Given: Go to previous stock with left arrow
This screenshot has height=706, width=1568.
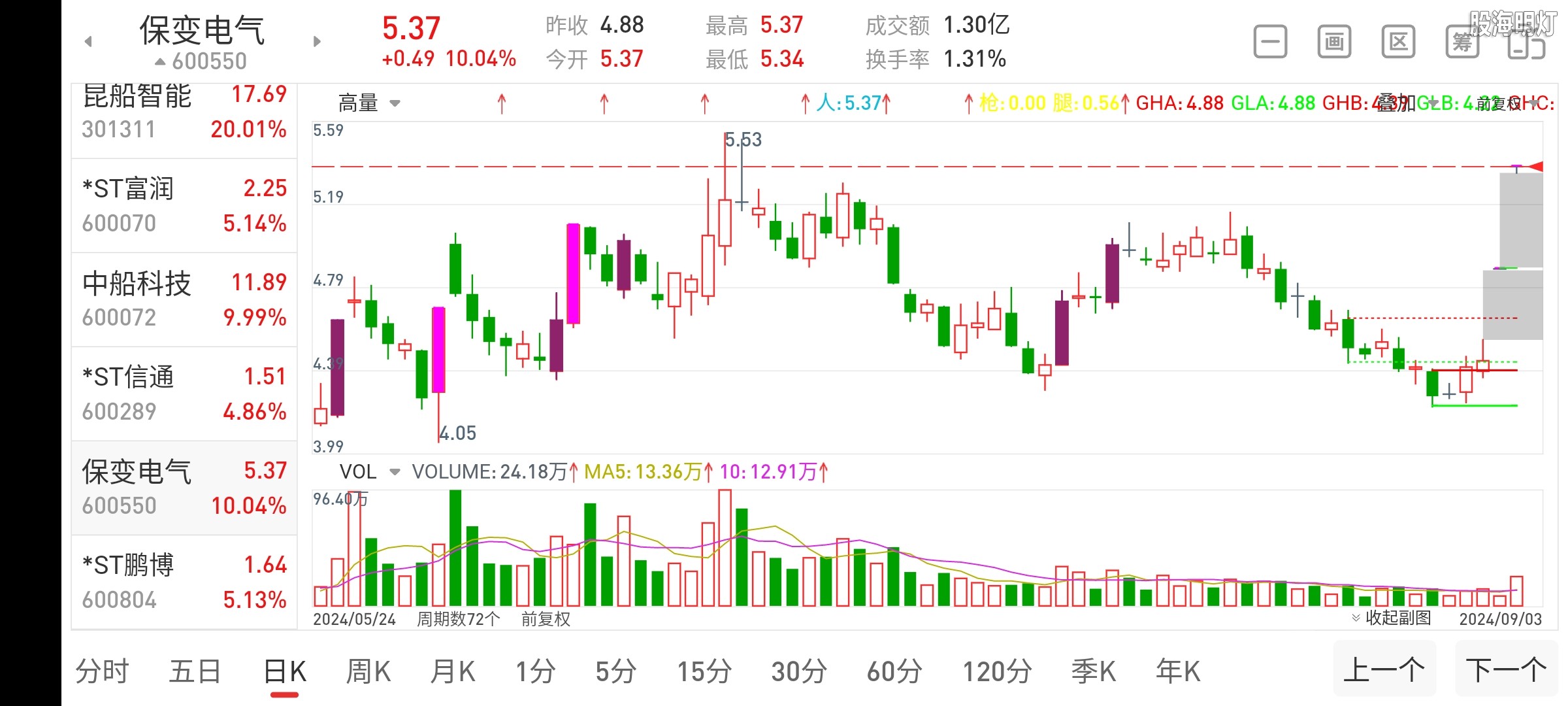Looking at the screenshot, I should 88,42.
